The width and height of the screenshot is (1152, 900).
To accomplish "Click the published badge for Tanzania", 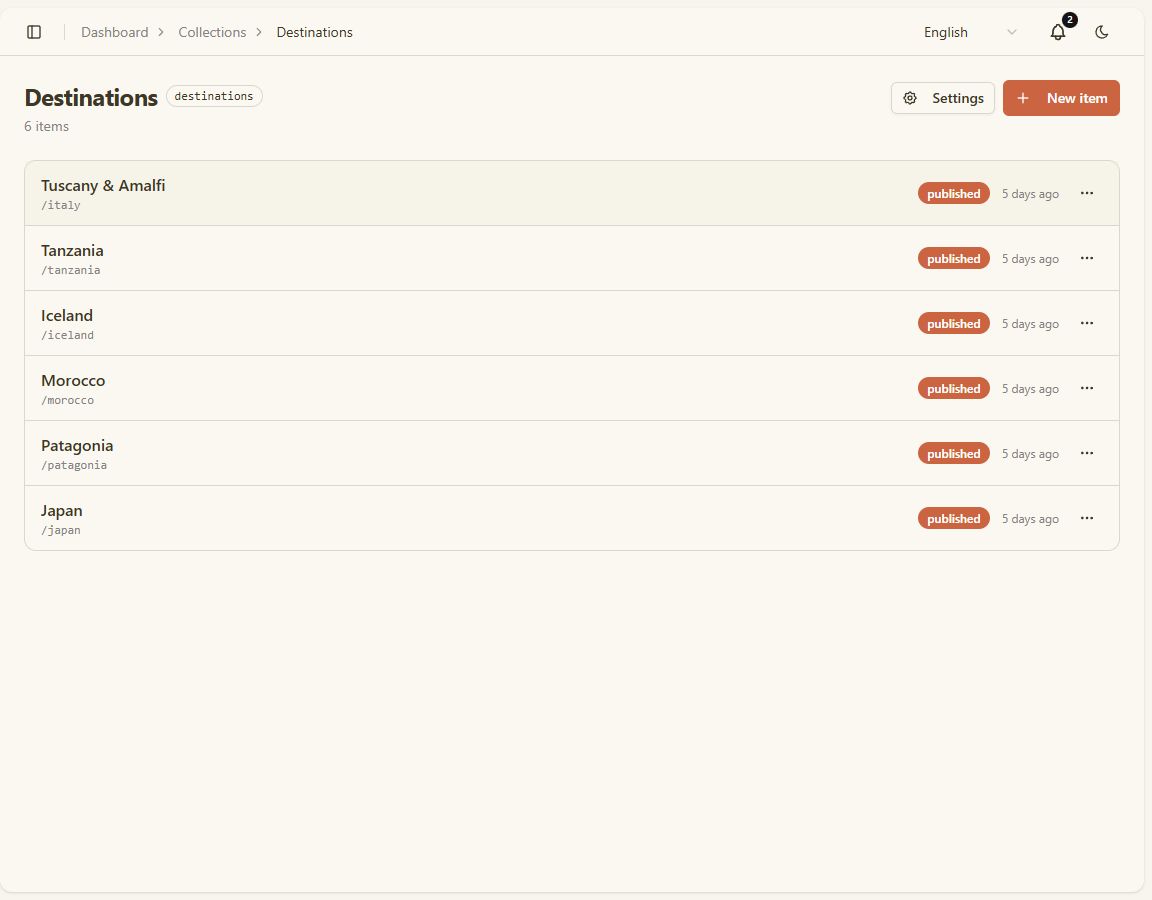I will (x=954, y=259).
